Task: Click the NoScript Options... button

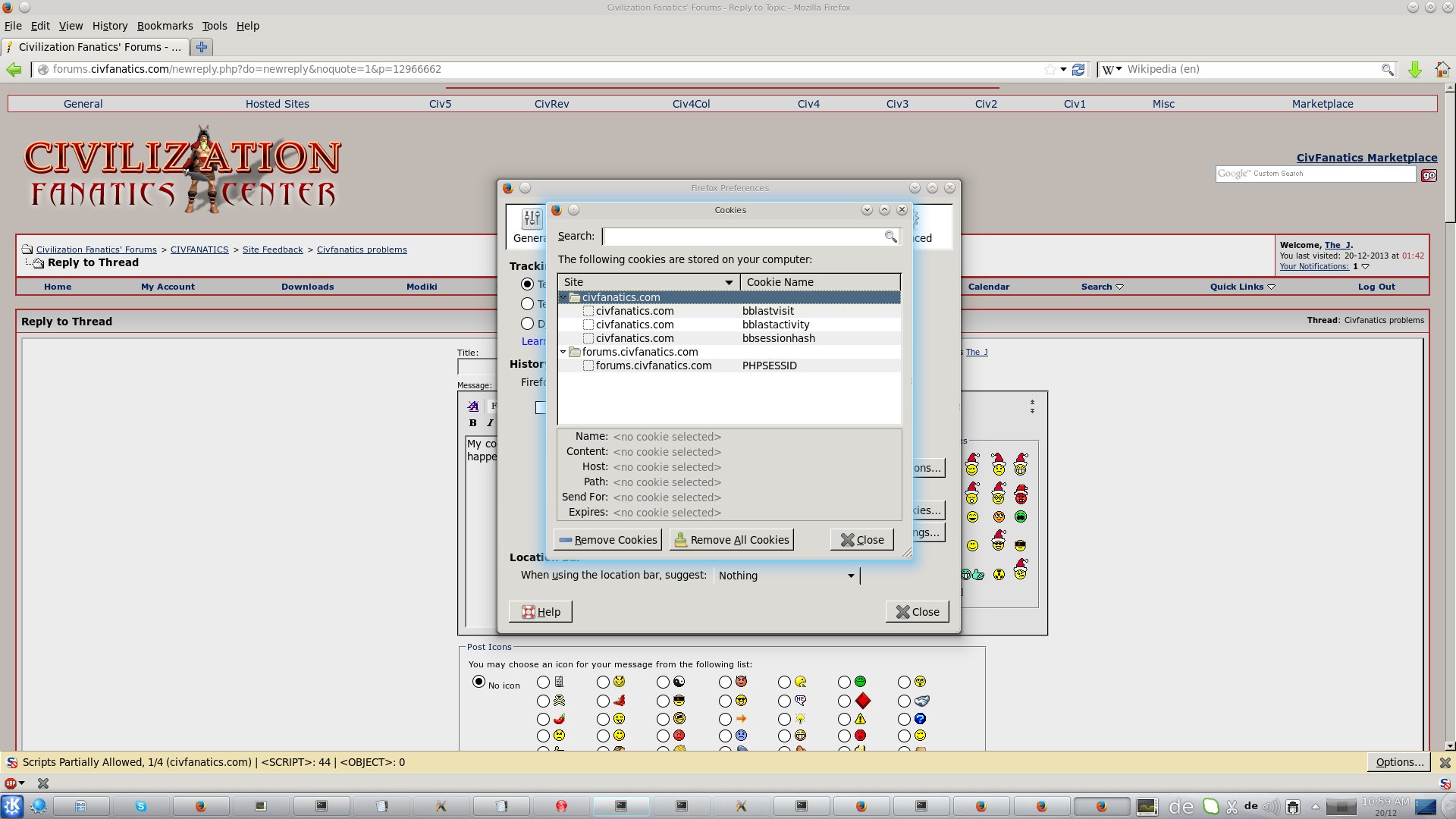Action: click(x=1399, y=762)
